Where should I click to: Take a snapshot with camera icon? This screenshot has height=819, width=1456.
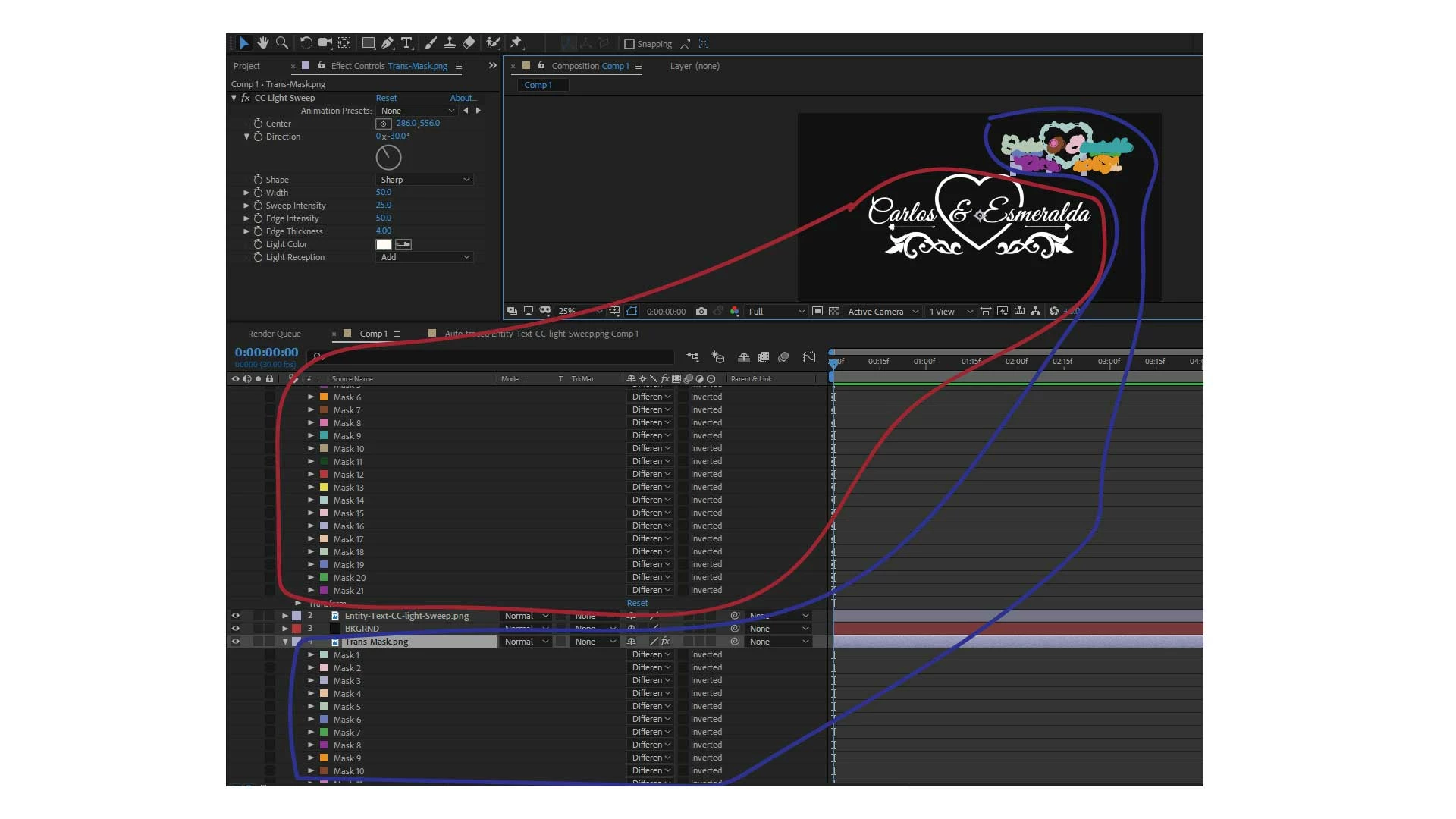[x=701, y=312]
